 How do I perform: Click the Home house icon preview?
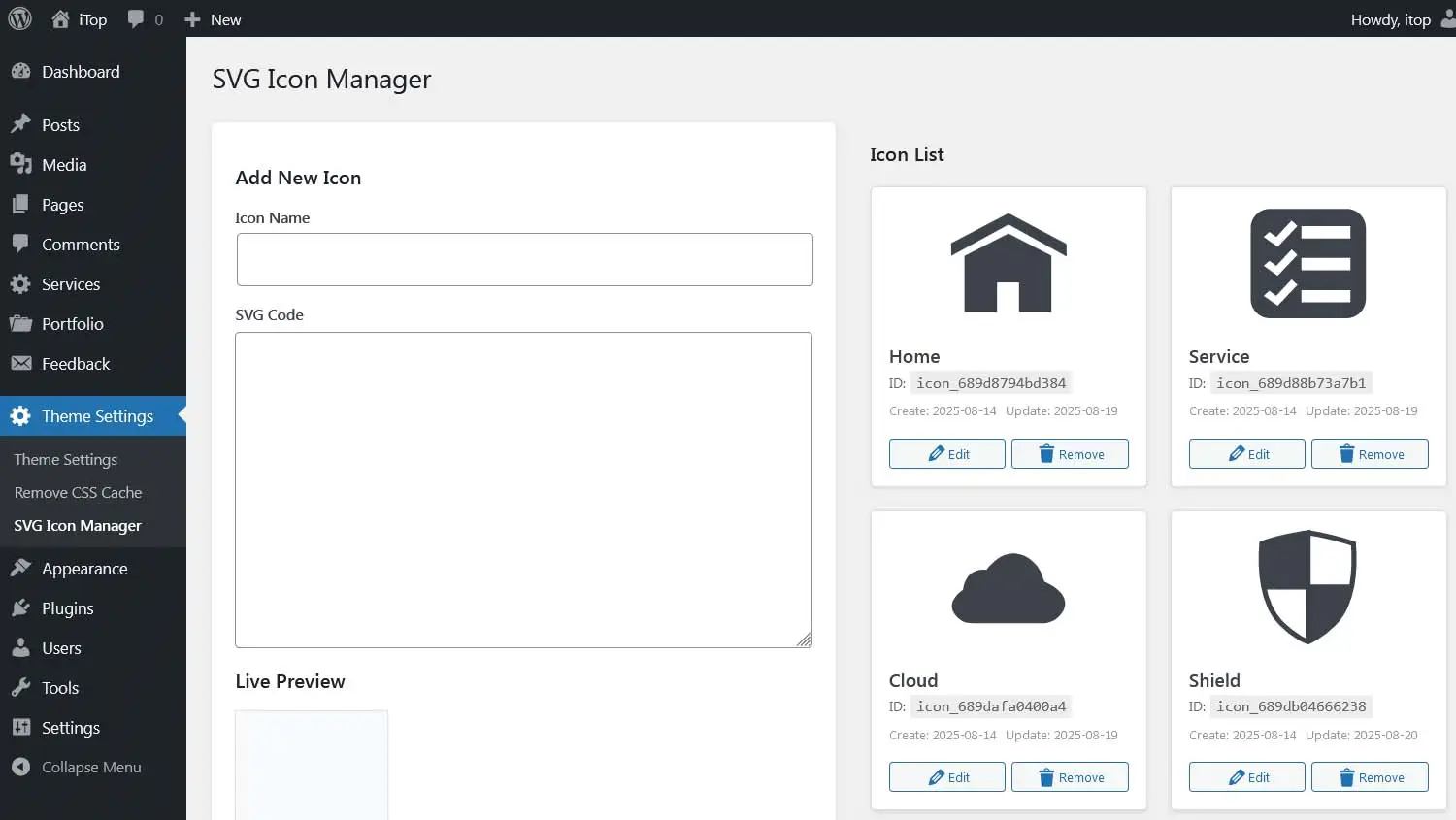coord(1009,263)
